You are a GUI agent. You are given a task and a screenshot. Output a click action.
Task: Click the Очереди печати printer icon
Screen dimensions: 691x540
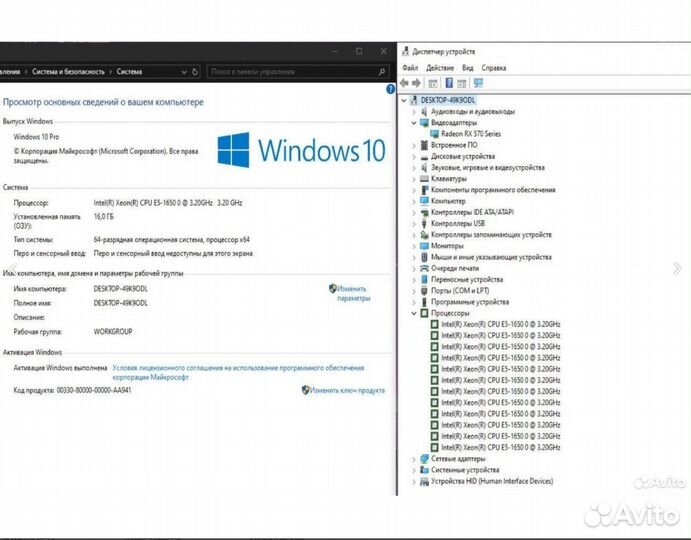coord(424,268)
